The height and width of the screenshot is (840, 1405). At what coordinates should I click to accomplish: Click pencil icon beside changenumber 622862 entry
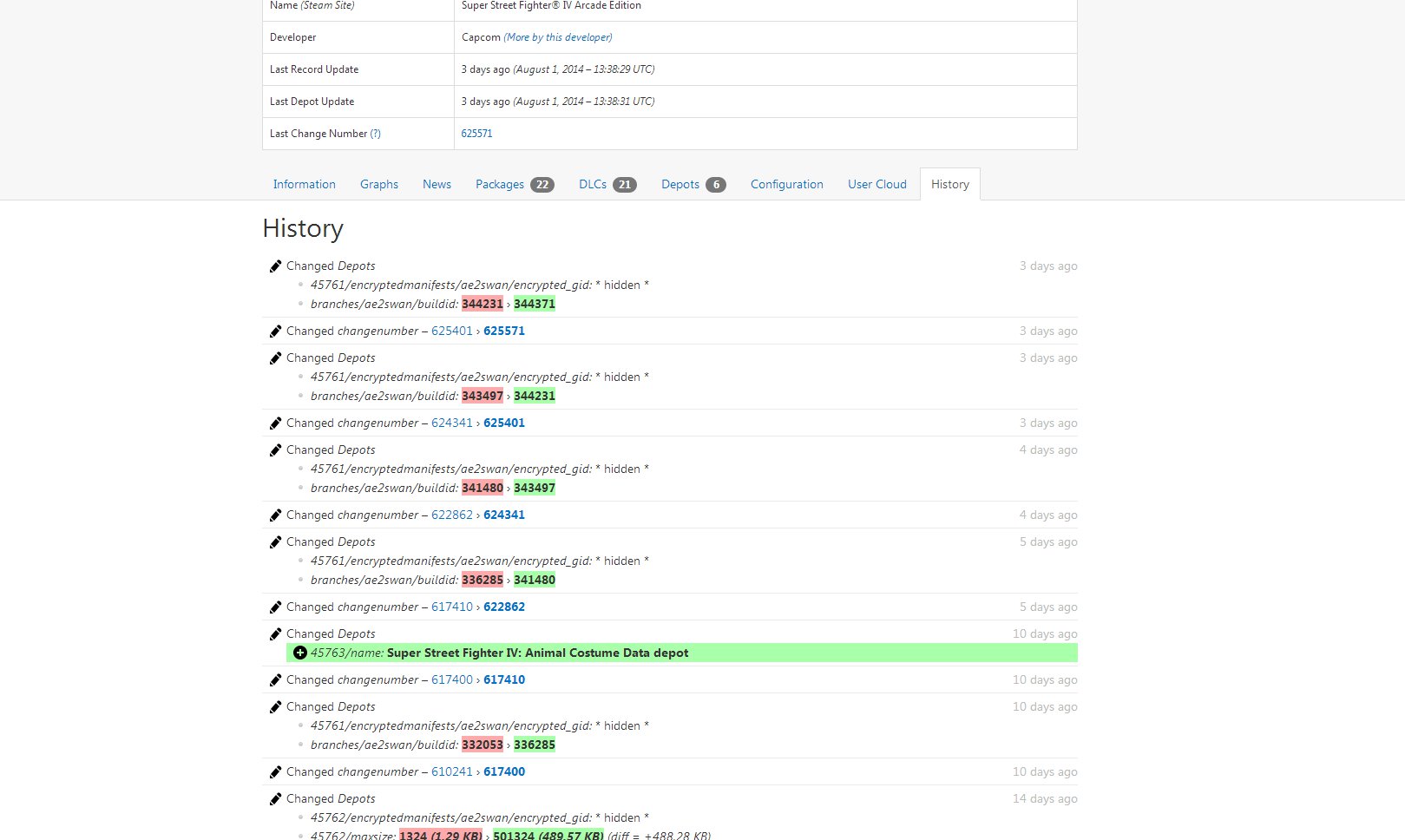275,515
